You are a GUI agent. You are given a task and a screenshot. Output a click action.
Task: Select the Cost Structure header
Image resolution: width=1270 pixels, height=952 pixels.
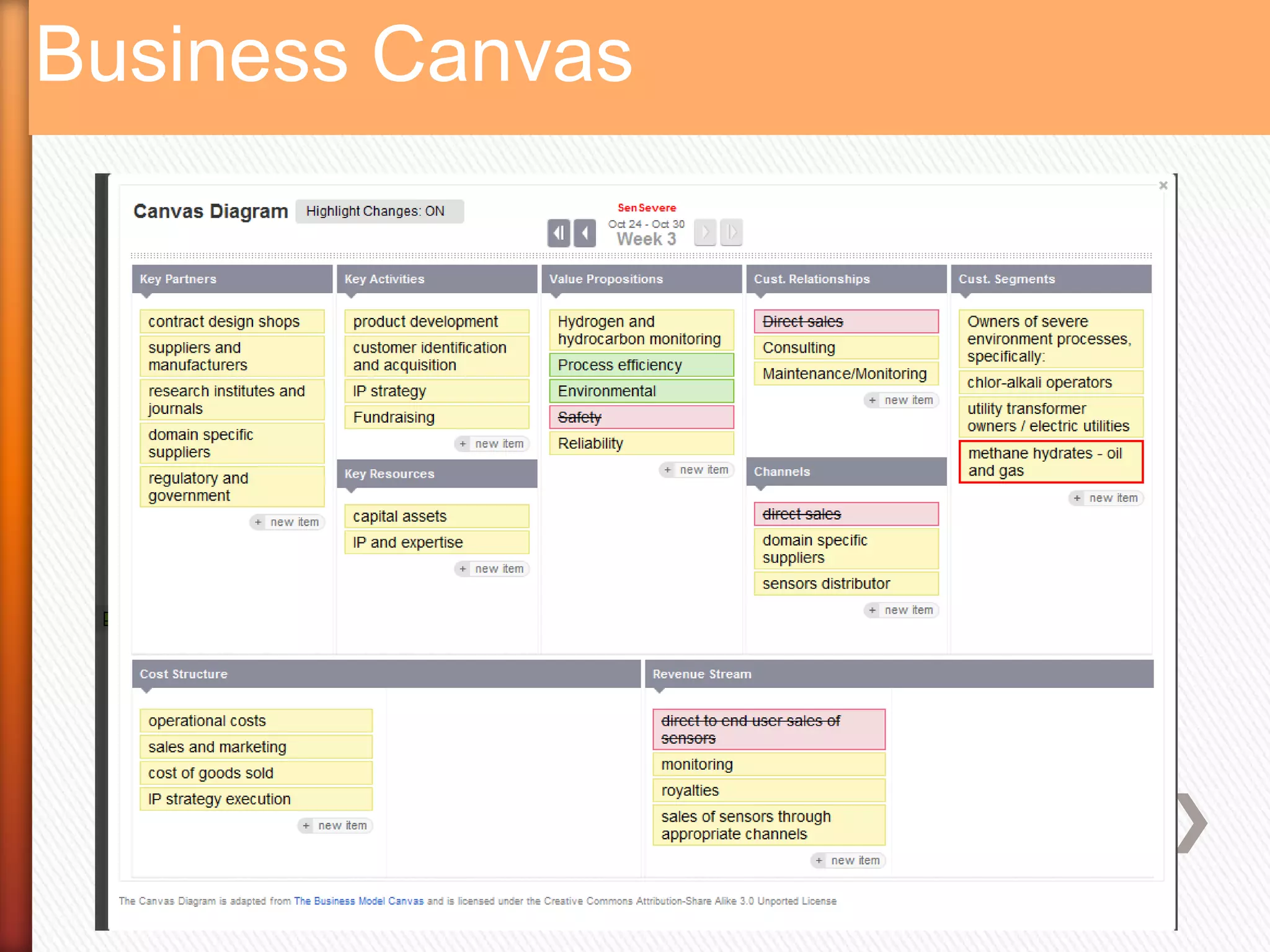pyautogui.click(x=386, y=674)
